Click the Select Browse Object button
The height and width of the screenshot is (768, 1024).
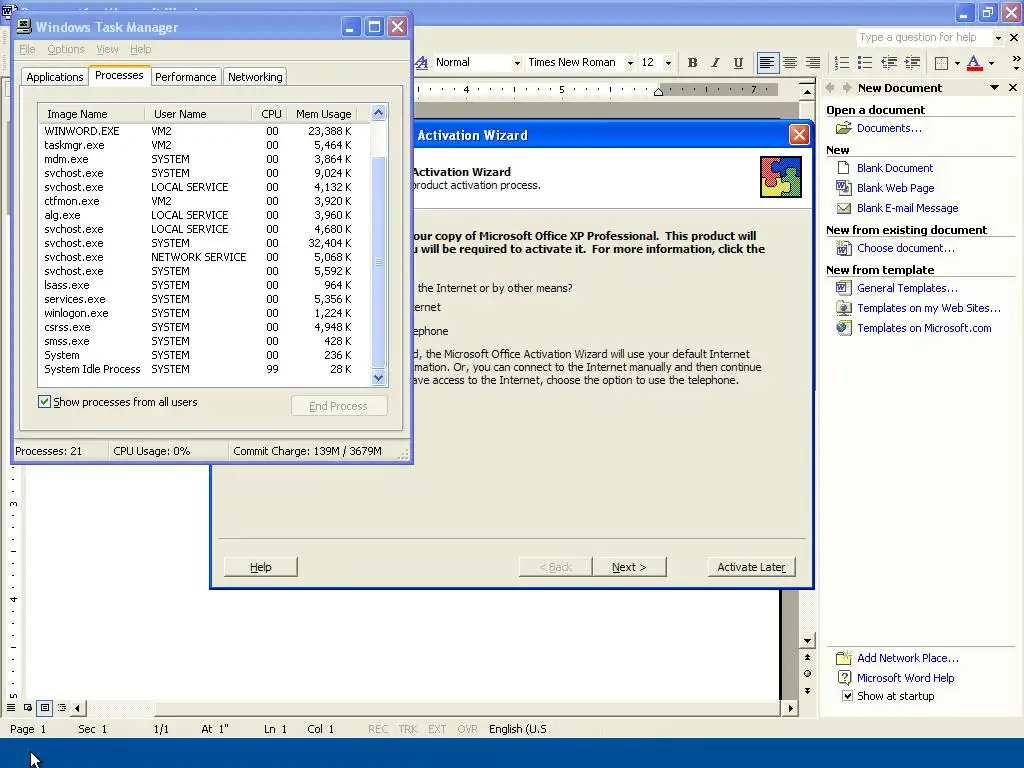807,674
